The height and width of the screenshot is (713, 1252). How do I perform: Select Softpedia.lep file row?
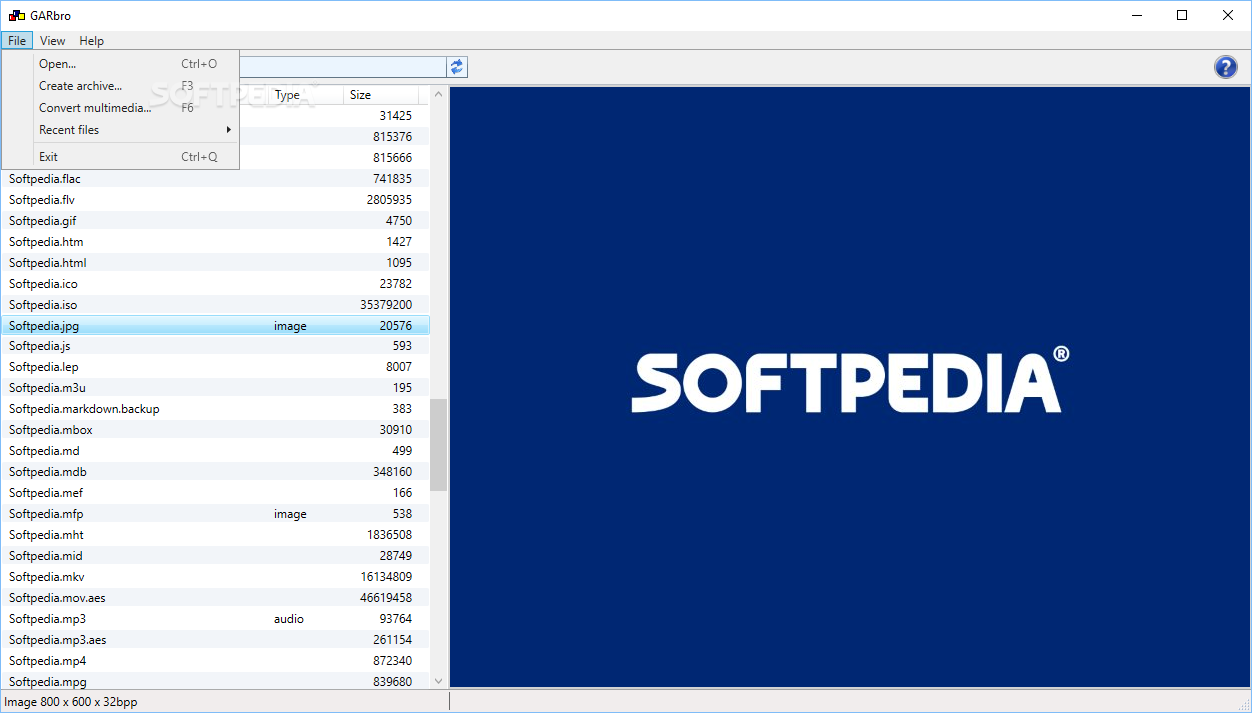pos(215,367)
